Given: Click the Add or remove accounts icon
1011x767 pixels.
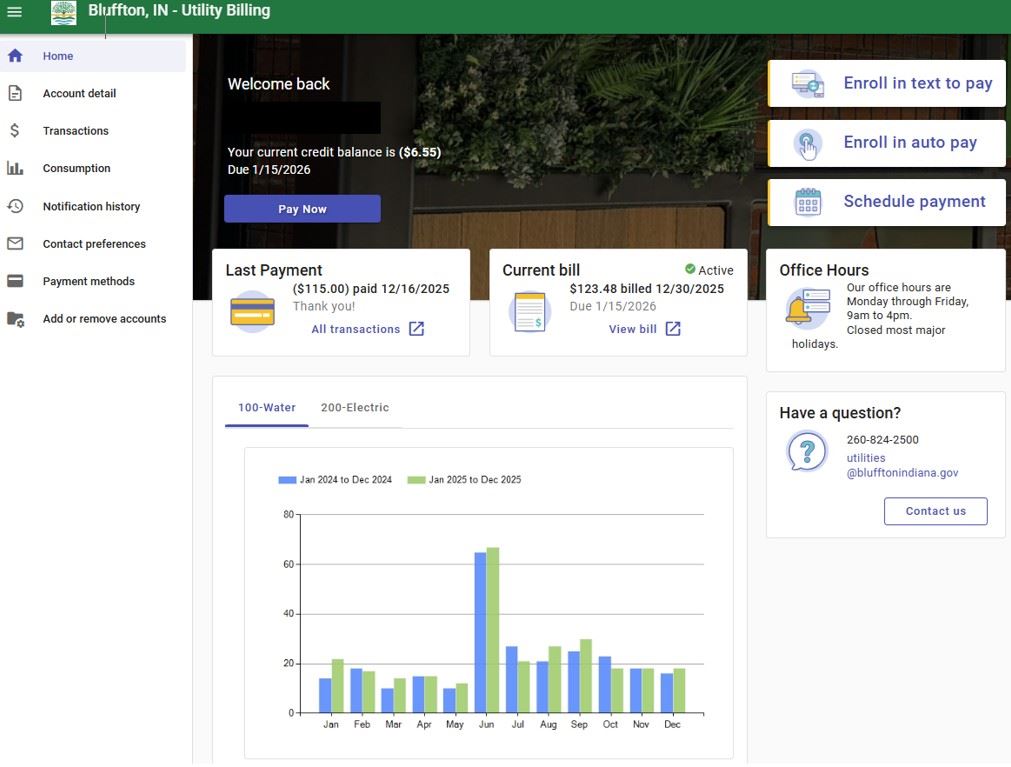Looking at the screenshot, I should click(x=13, y=318).
